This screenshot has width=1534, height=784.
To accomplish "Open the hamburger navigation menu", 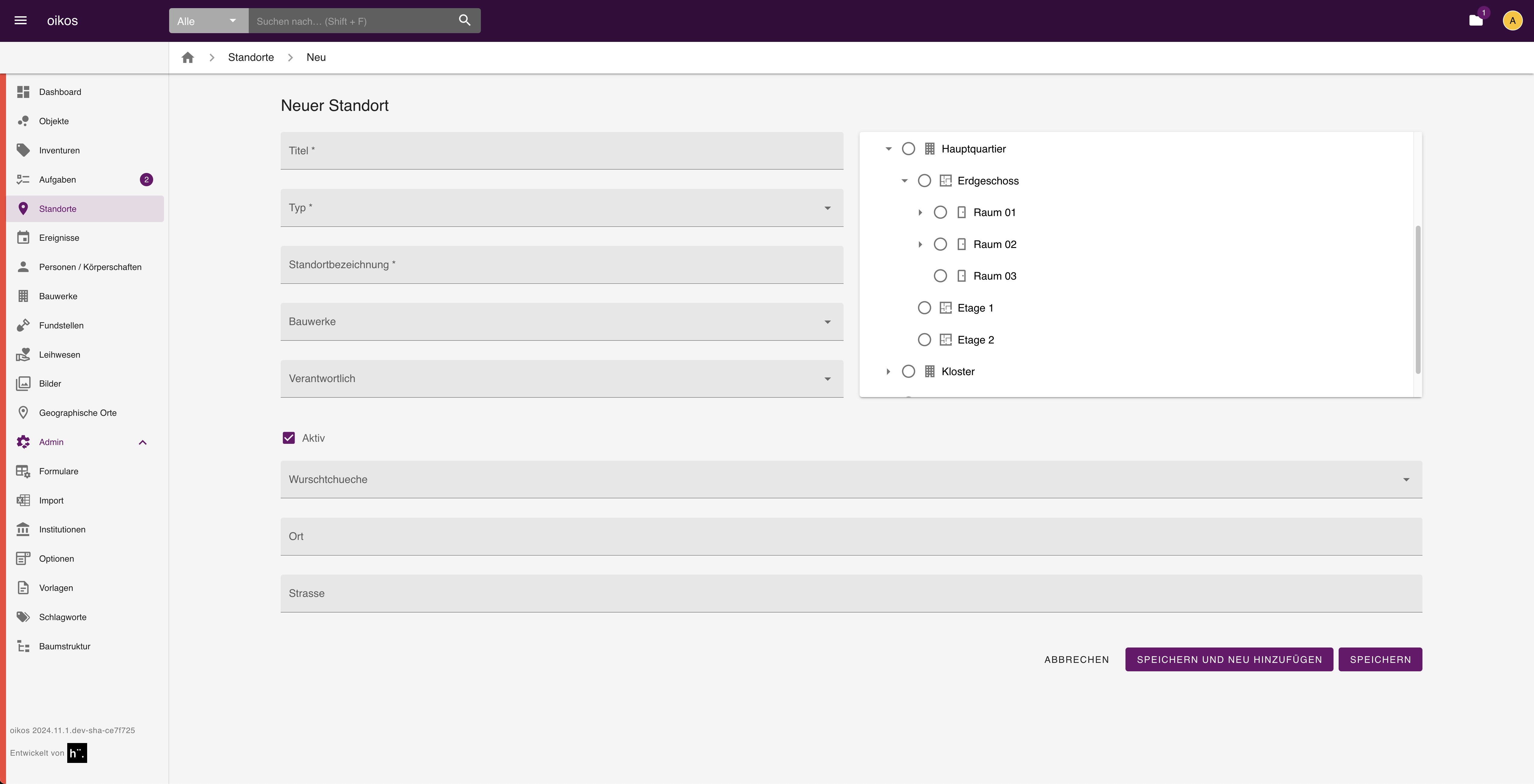I will point(20,20).
